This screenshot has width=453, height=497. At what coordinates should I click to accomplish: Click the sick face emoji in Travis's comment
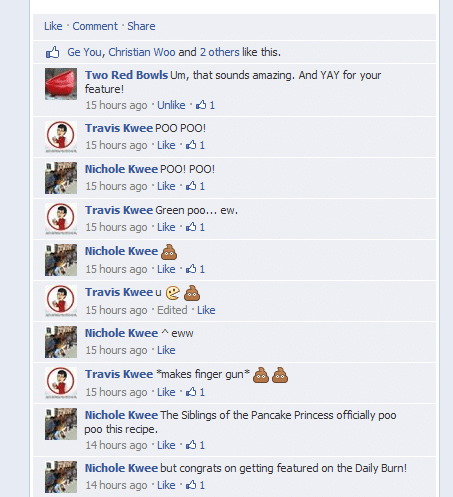coord(173,293)
